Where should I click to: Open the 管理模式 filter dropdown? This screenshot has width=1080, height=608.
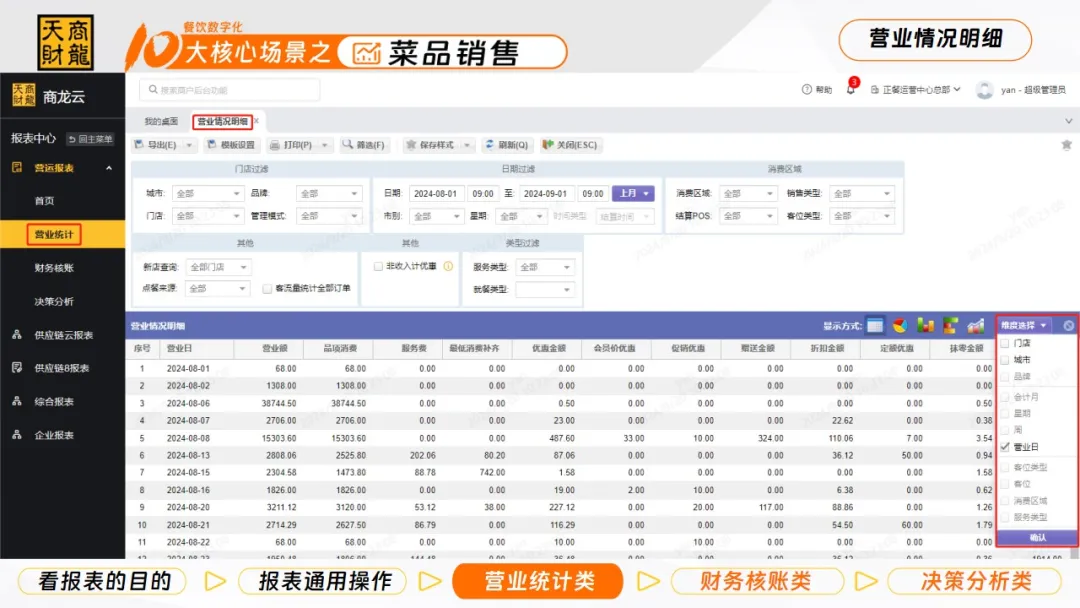pos(329,216)
